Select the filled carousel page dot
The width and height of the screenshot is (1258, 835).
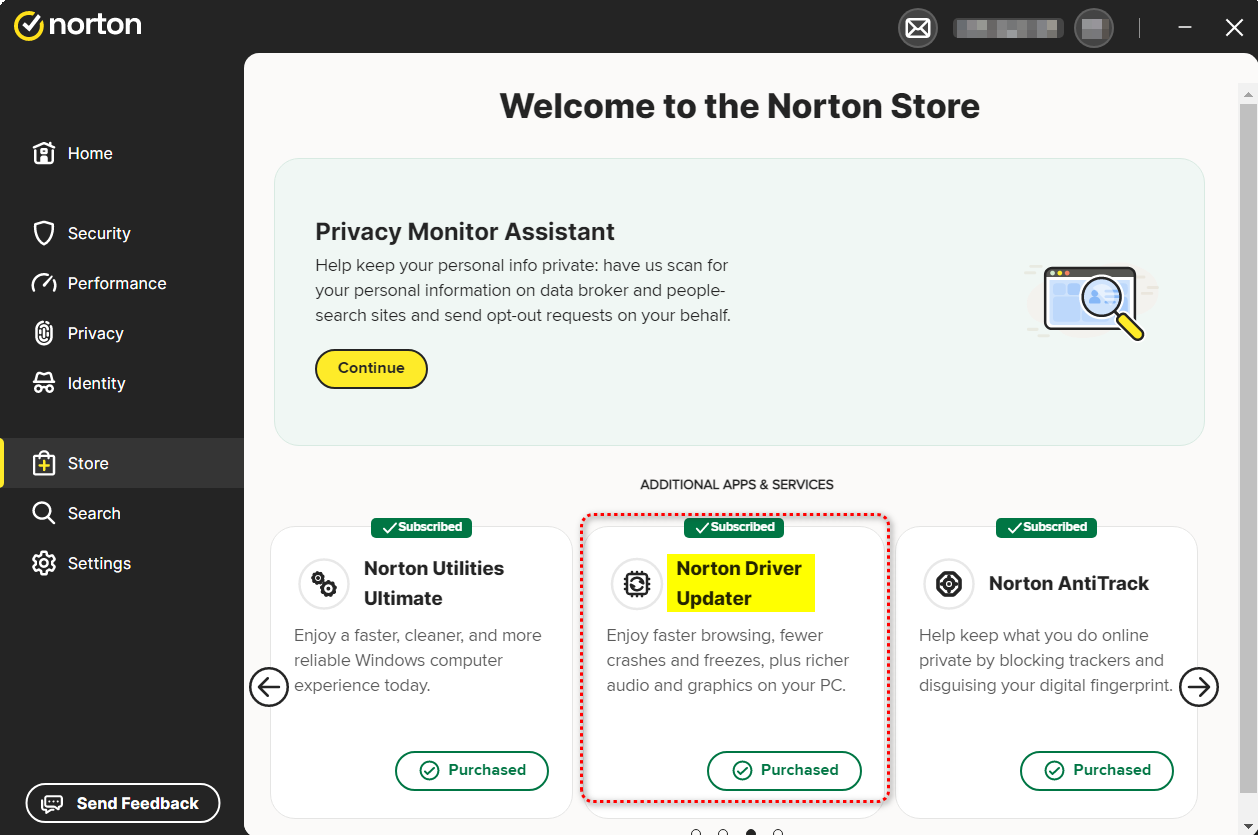(750, 831)
